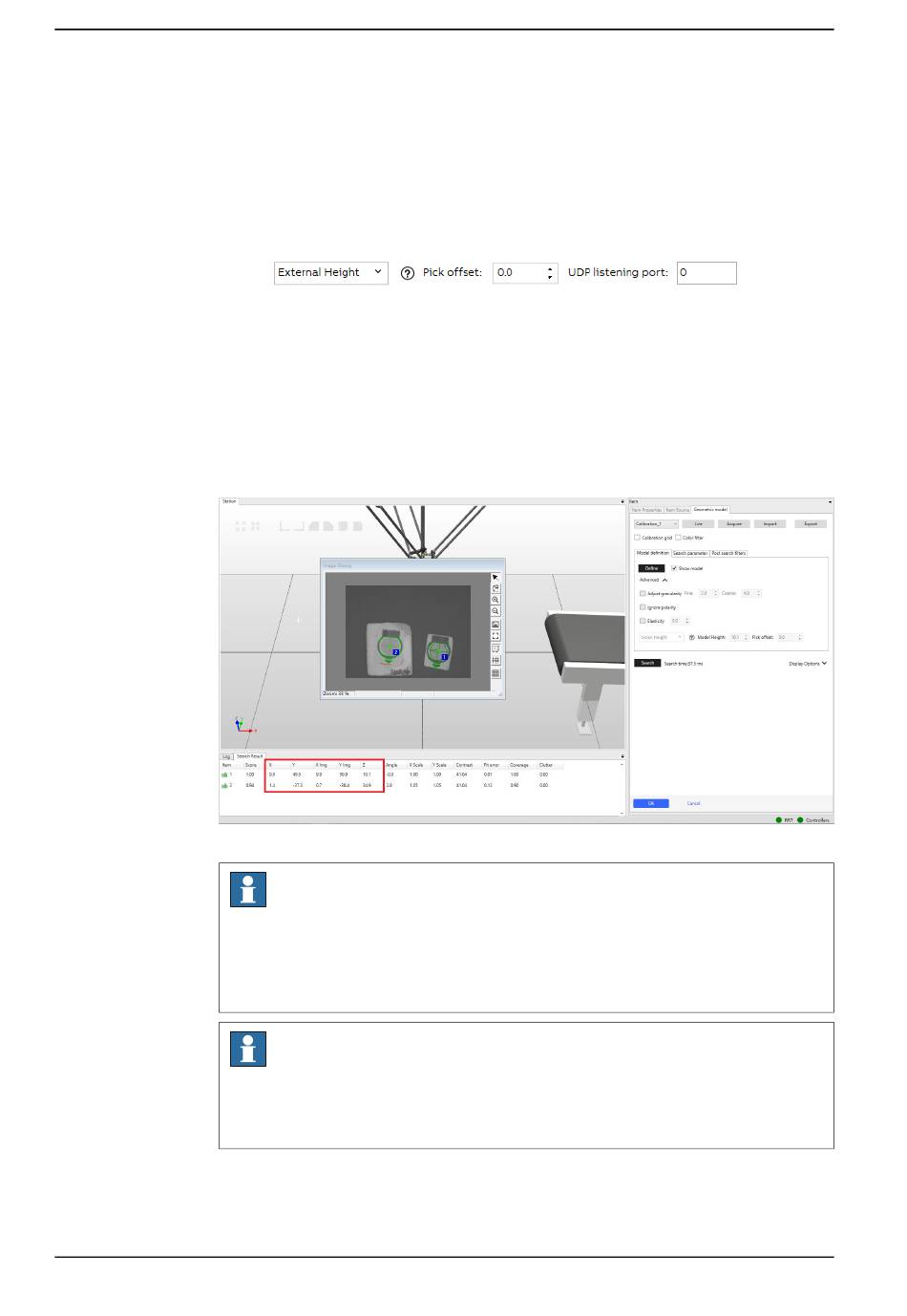Click detected object marker 1 in image
The width and height of the screenshot is (907, 1316).
pos(444,657)
